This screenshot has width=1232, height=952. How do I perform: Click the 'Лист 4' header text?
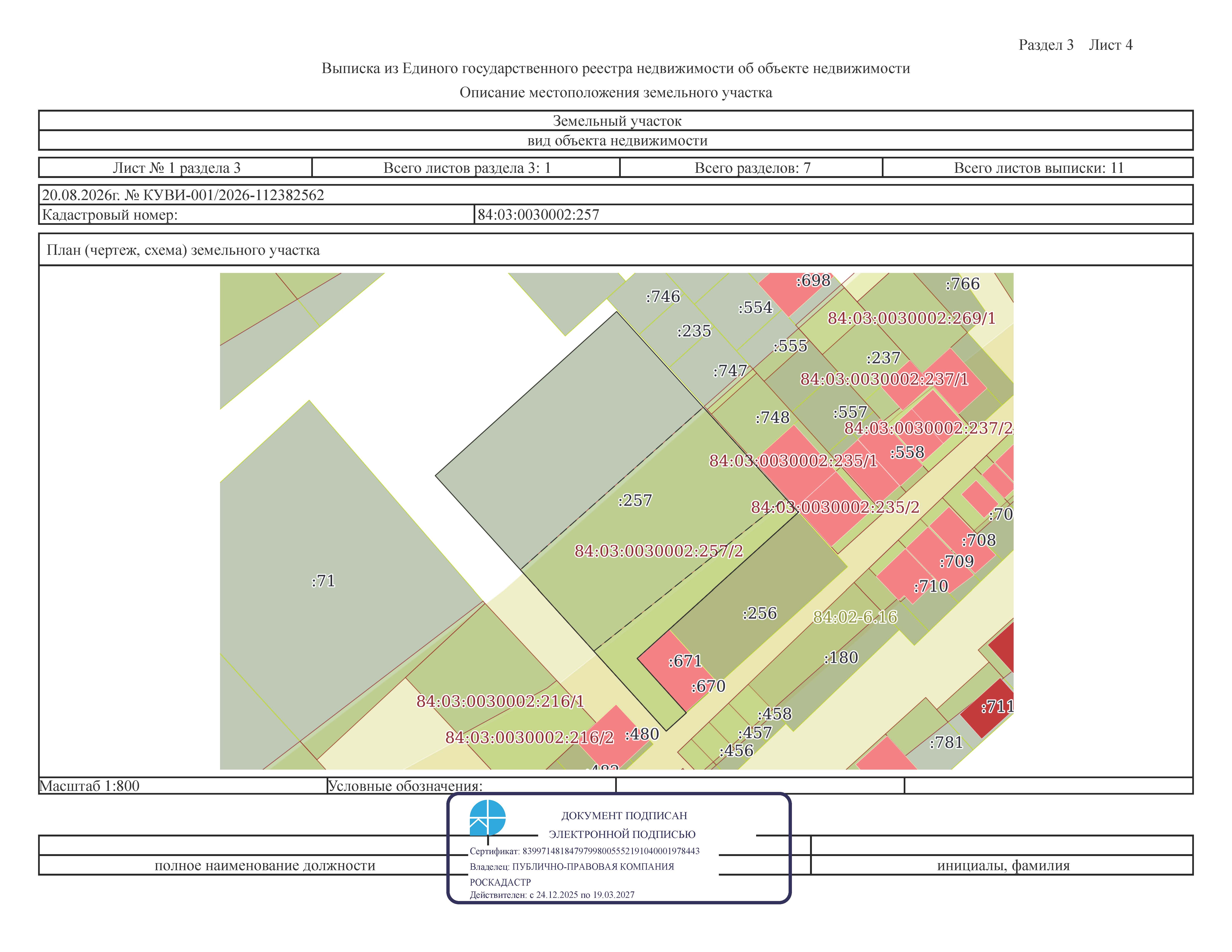tap(1110, 45)
